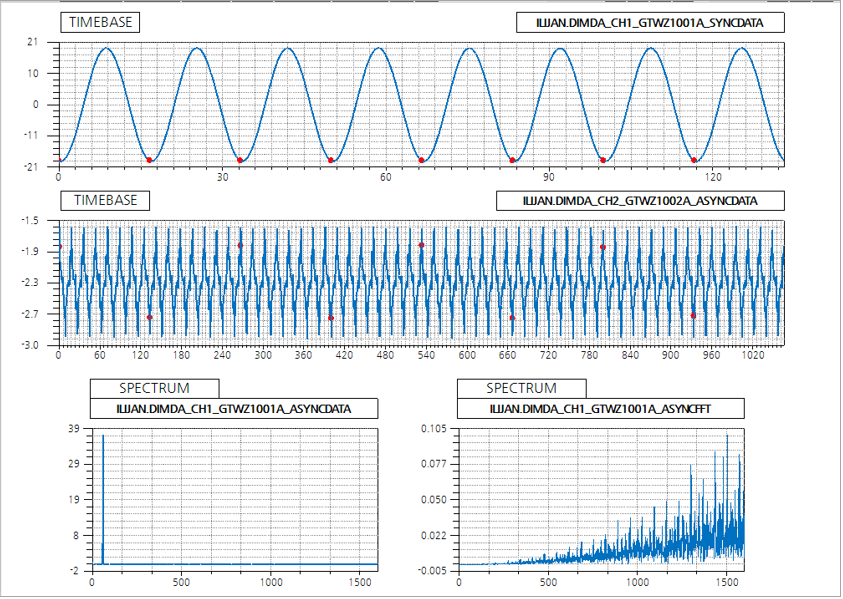Click the y-axis value -1.5 on the CH2 chart
The height and width of the screenshot is (599, 843).
point(30,220)
